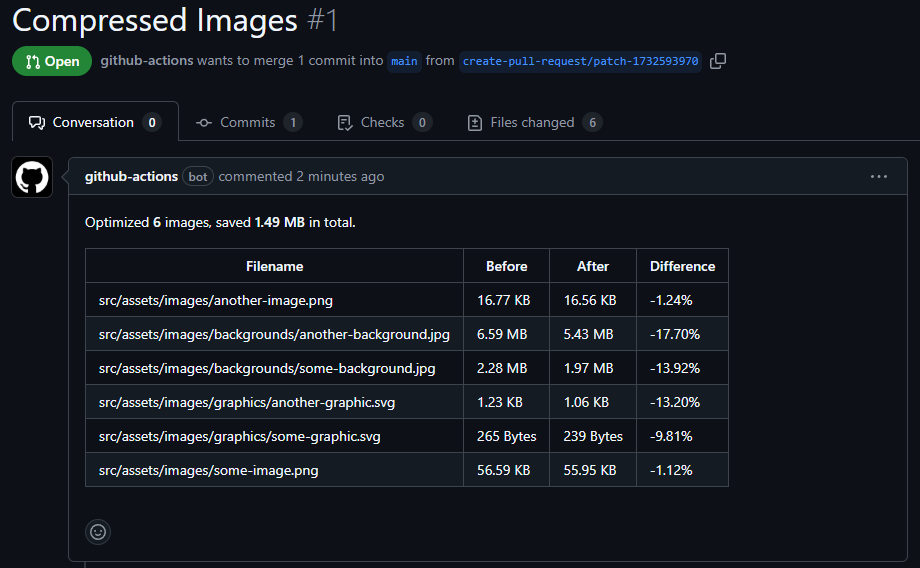Copy the head branch name icon

[x=718, y=61]
